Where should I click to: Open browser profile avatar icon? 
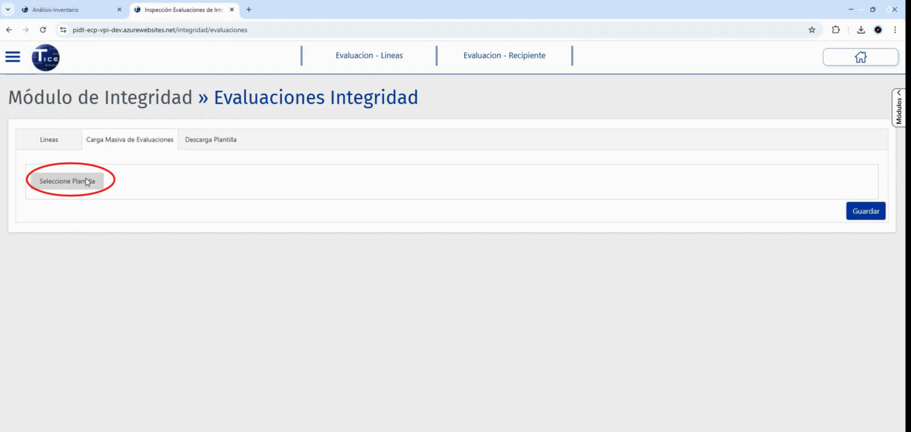[x=878, y=30]
